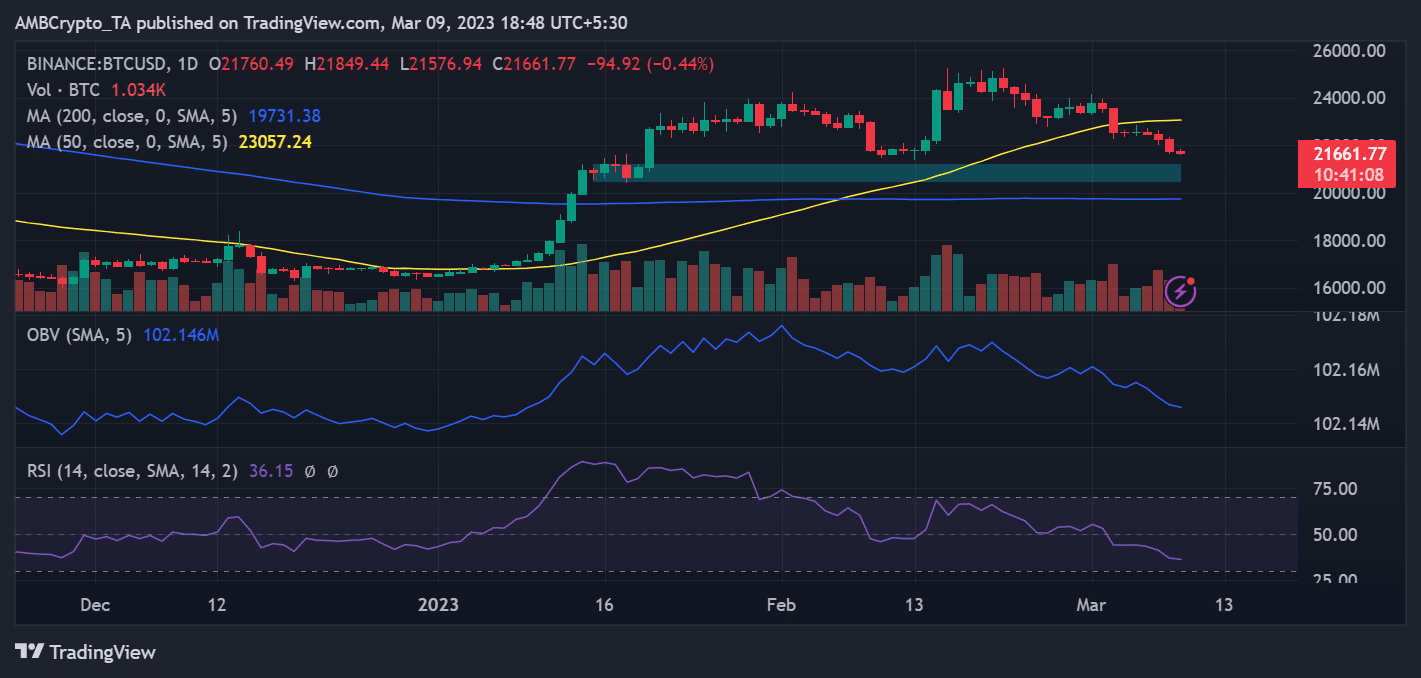Open the purple lightning events icon
Viewport: 1421px width, 678px height.
[x=1180, y=290]
